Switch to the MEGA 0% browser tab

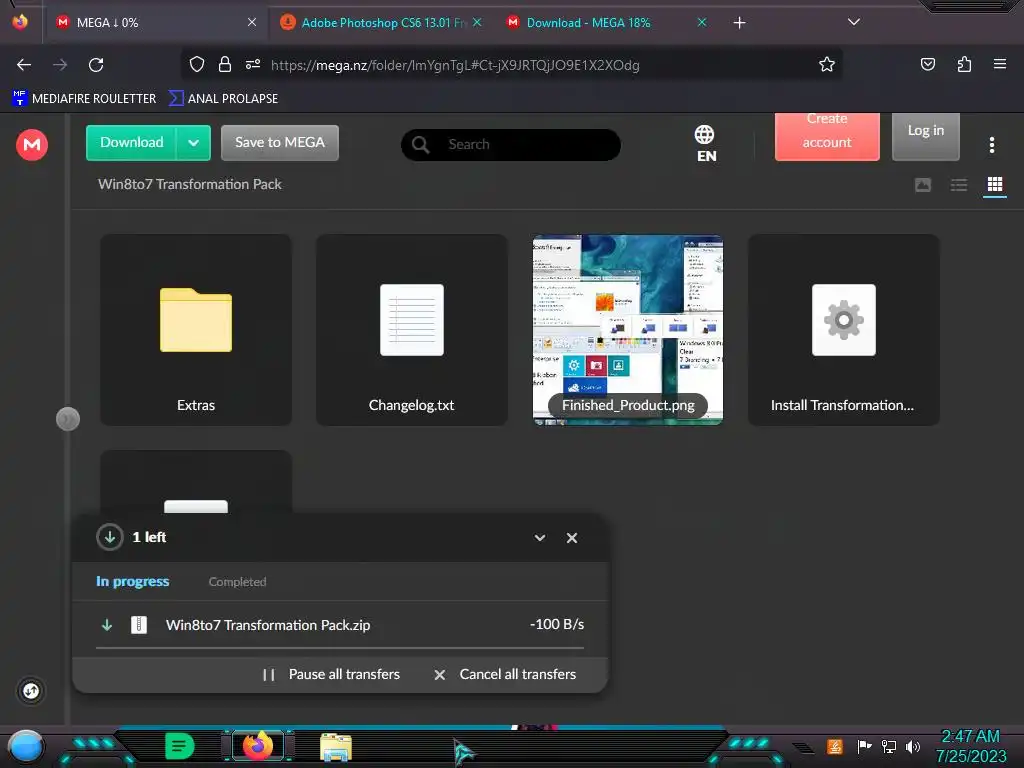(153, 23)
